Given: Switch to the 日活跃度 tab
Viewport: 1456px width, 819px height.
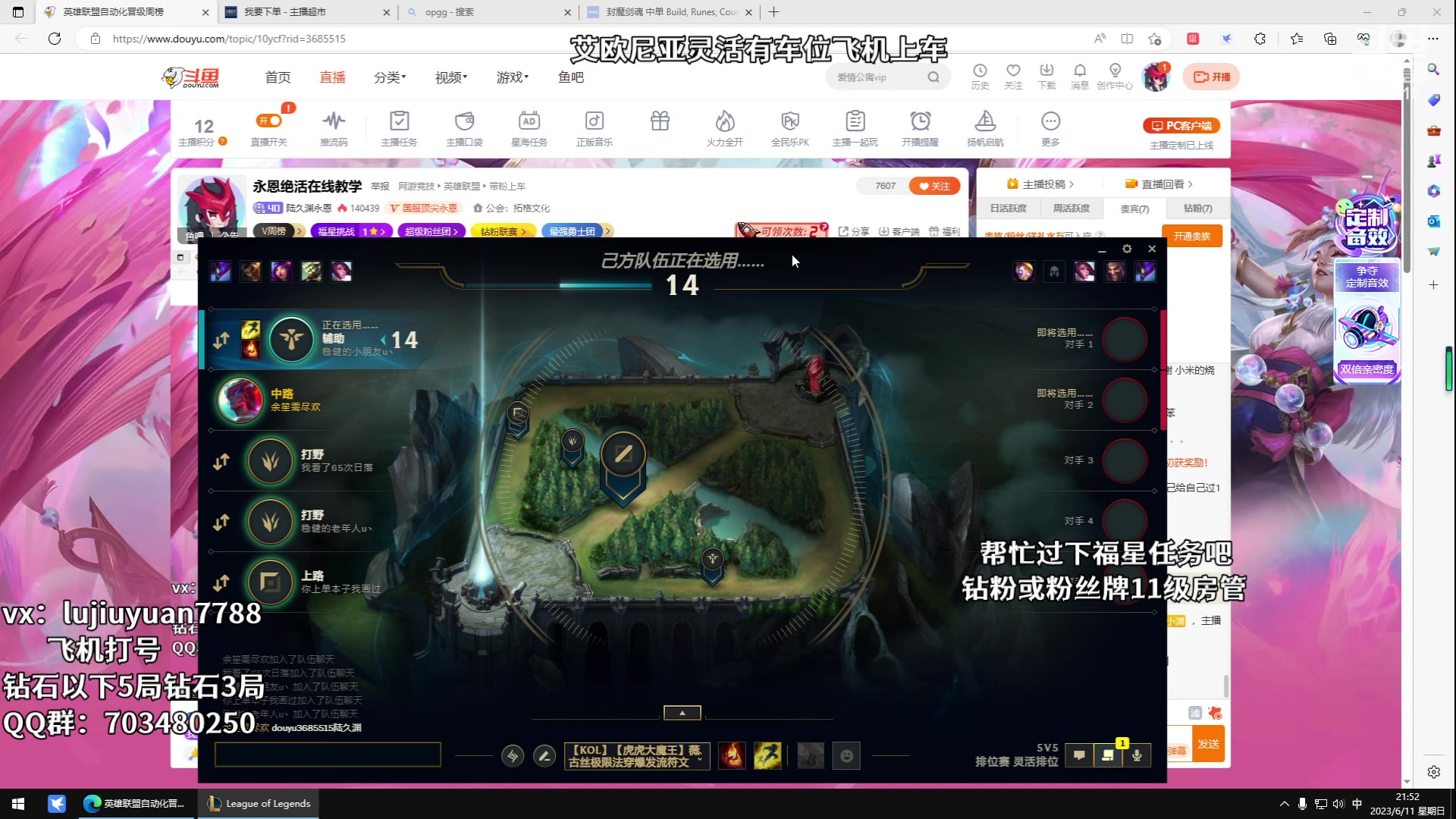Looking at the screenshot, I should (x=1009, y=209).
